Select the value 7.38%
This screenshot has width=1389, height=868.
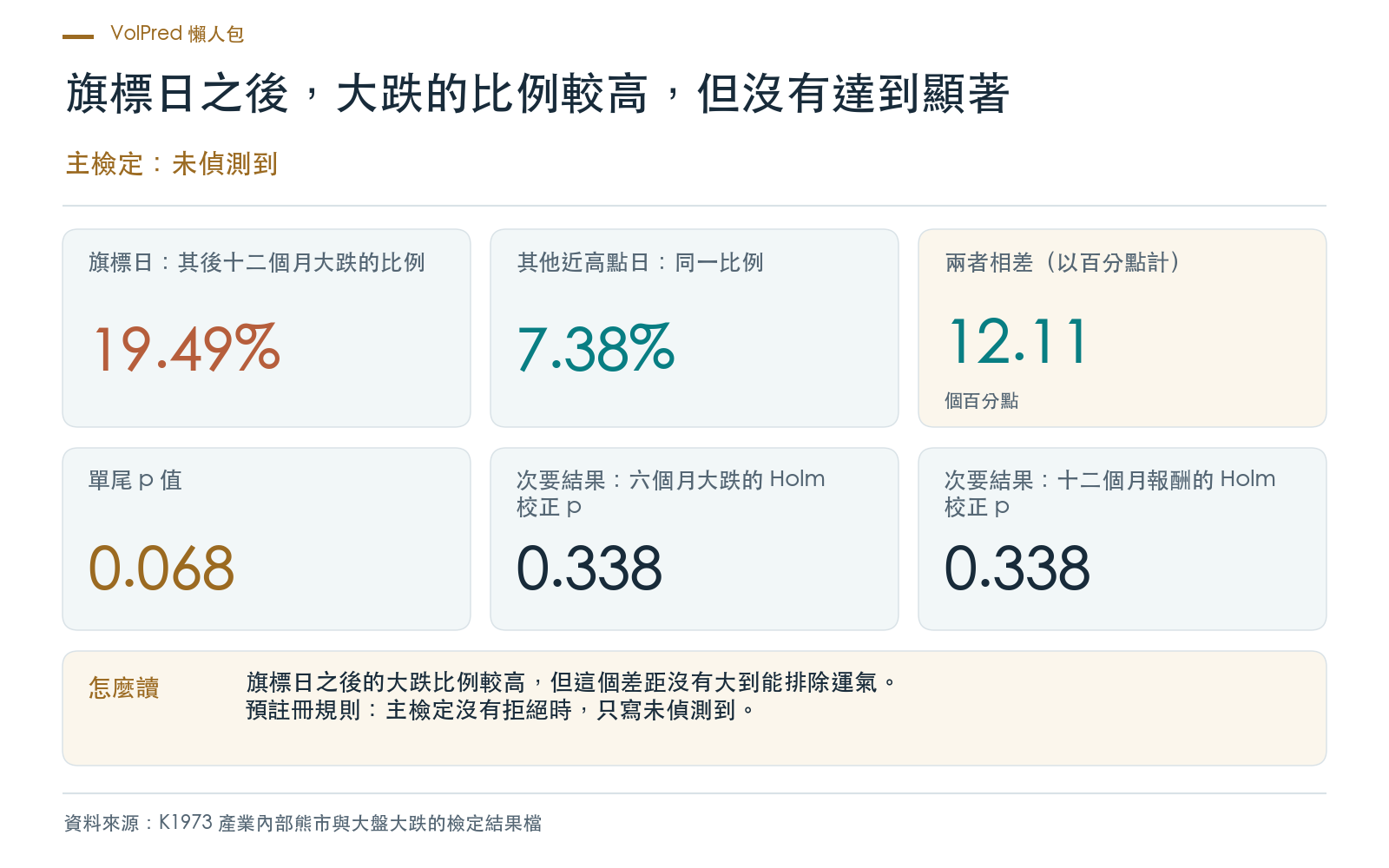596,349
